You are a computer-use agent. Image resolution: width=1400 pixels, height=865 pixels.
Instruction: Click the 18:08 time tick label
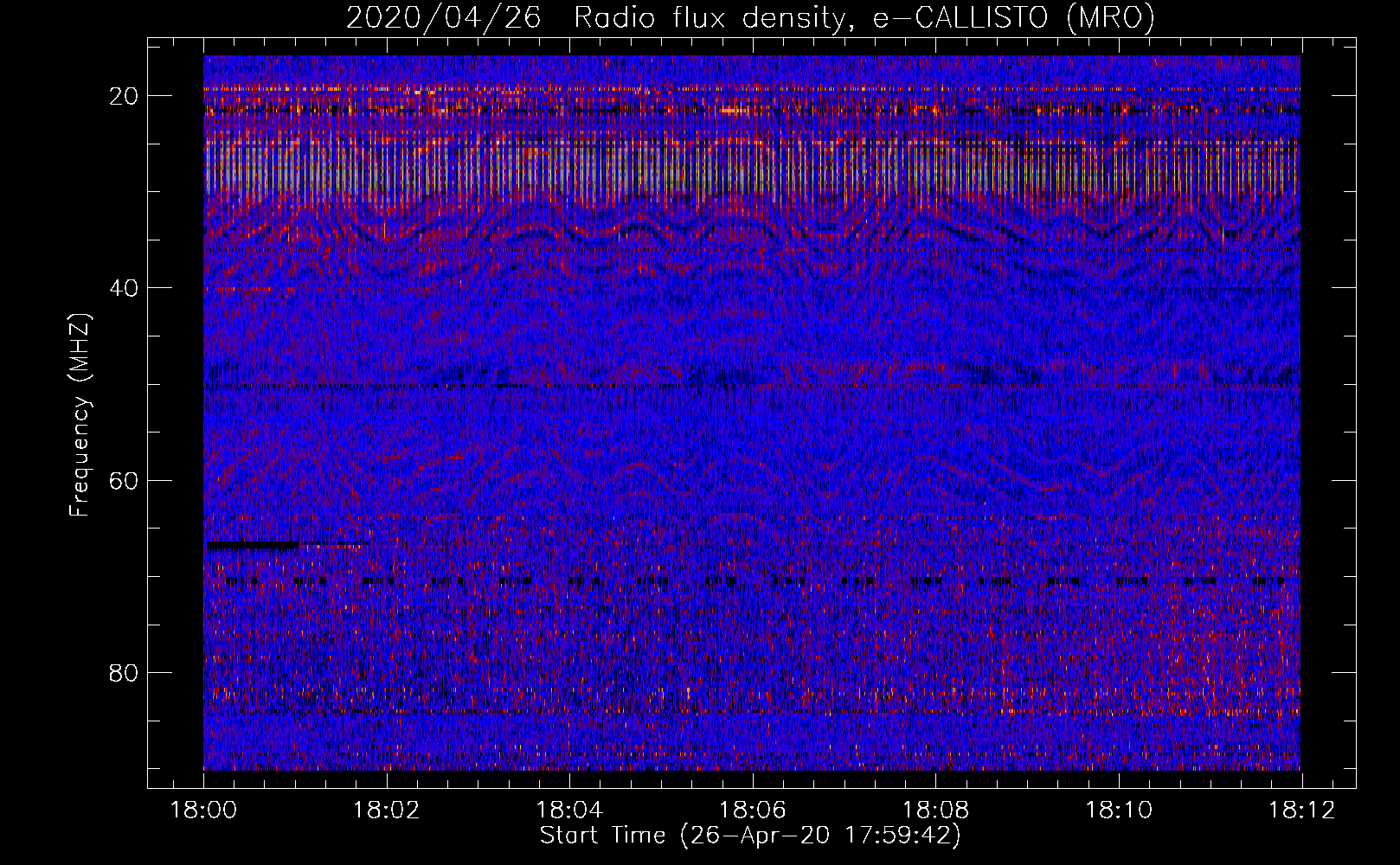(x=935, y=811)
